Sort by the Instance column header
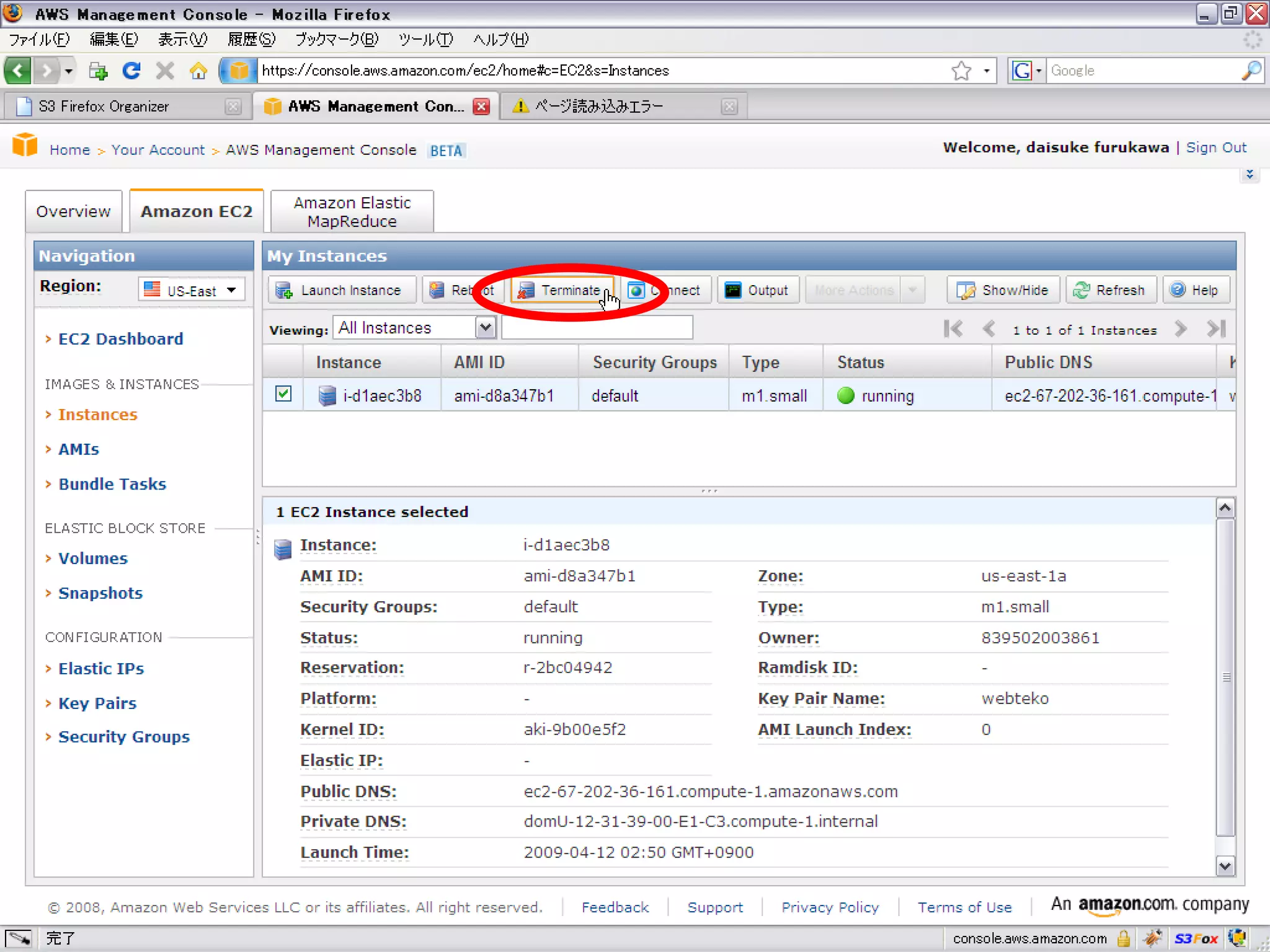Image resolution: width=1270 pixels, height=952 pixels. (372, 362)
